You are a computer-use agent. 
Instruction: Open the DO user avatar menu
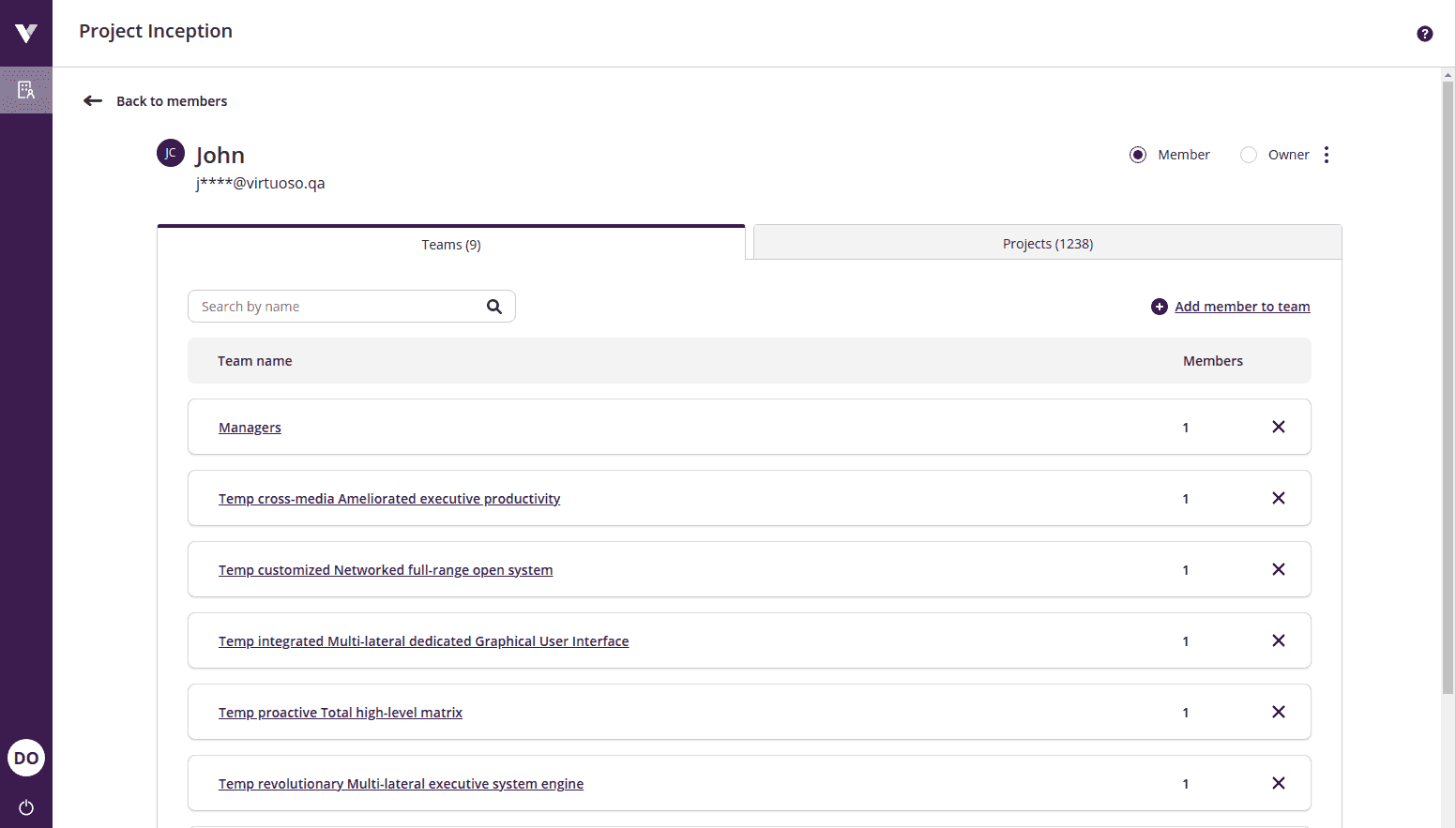(26, 758)
